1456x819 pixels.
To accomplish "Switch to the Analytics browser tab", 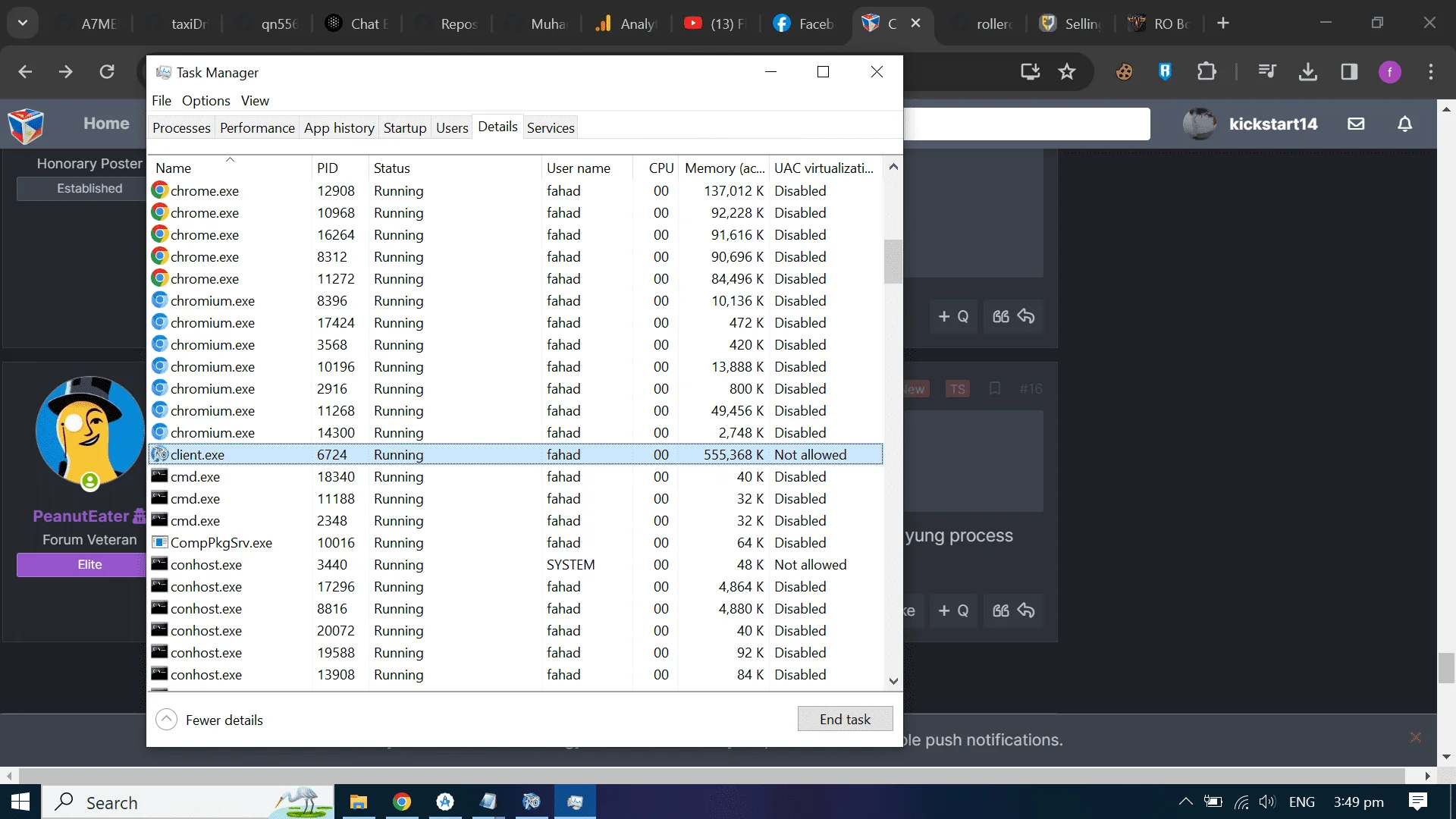I will pos(626,24).
